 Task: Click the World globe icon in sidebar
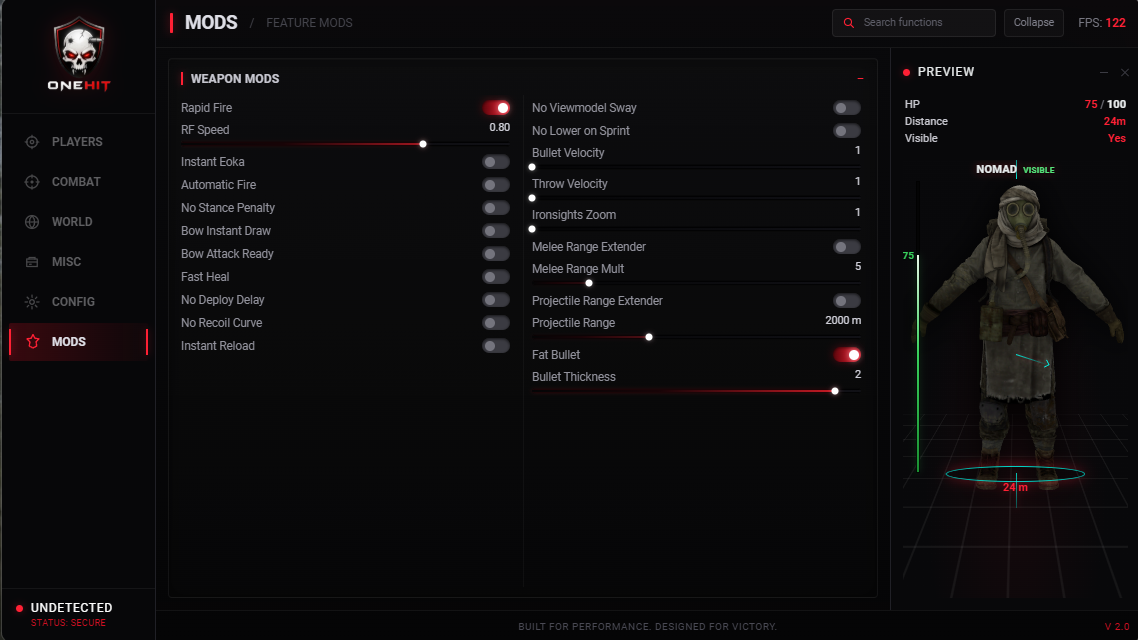[32, 221]
